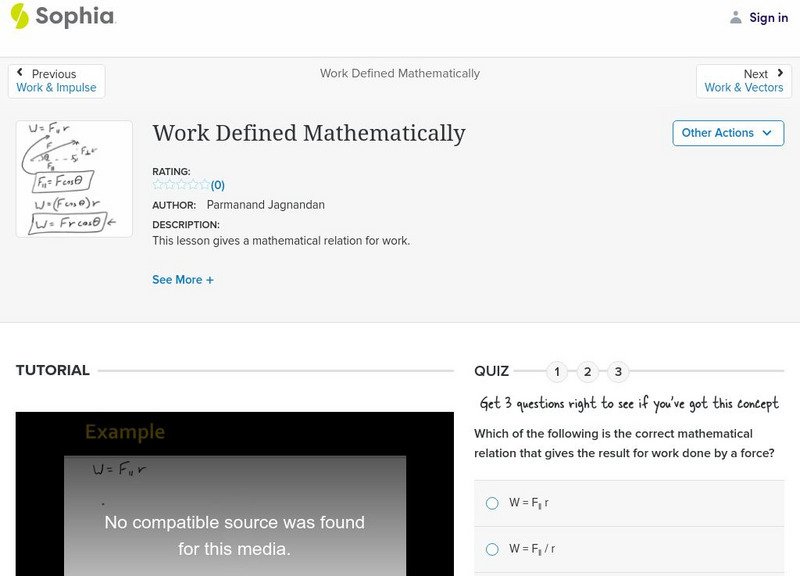Open the (0) ratings link

[216, 184]
